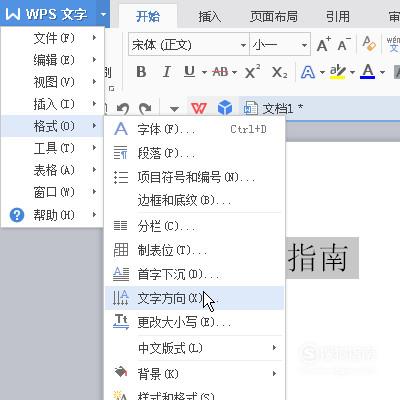The height and width of the screenshot is (400, 400).
Task: Apply yellow text highlight
Action: (338, 72)
